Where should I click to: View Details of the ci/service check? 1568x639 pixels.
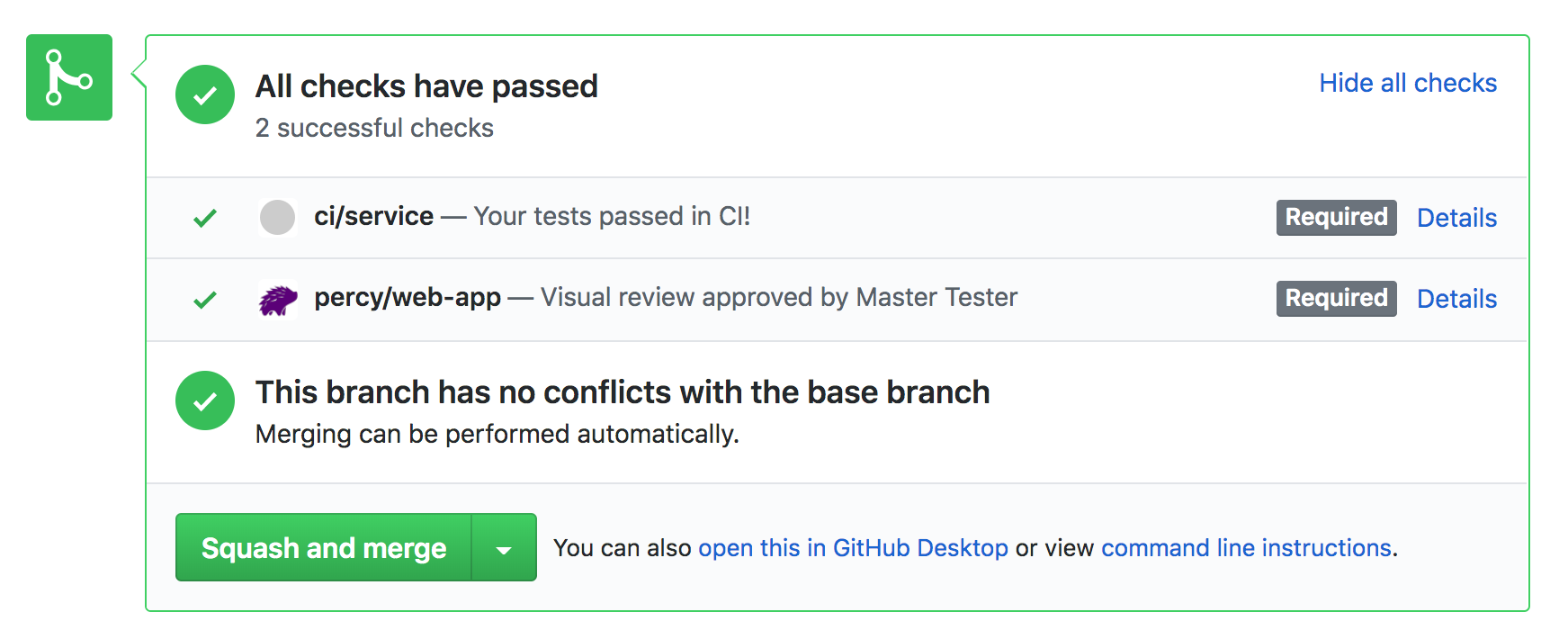[x=1456, y=217]
